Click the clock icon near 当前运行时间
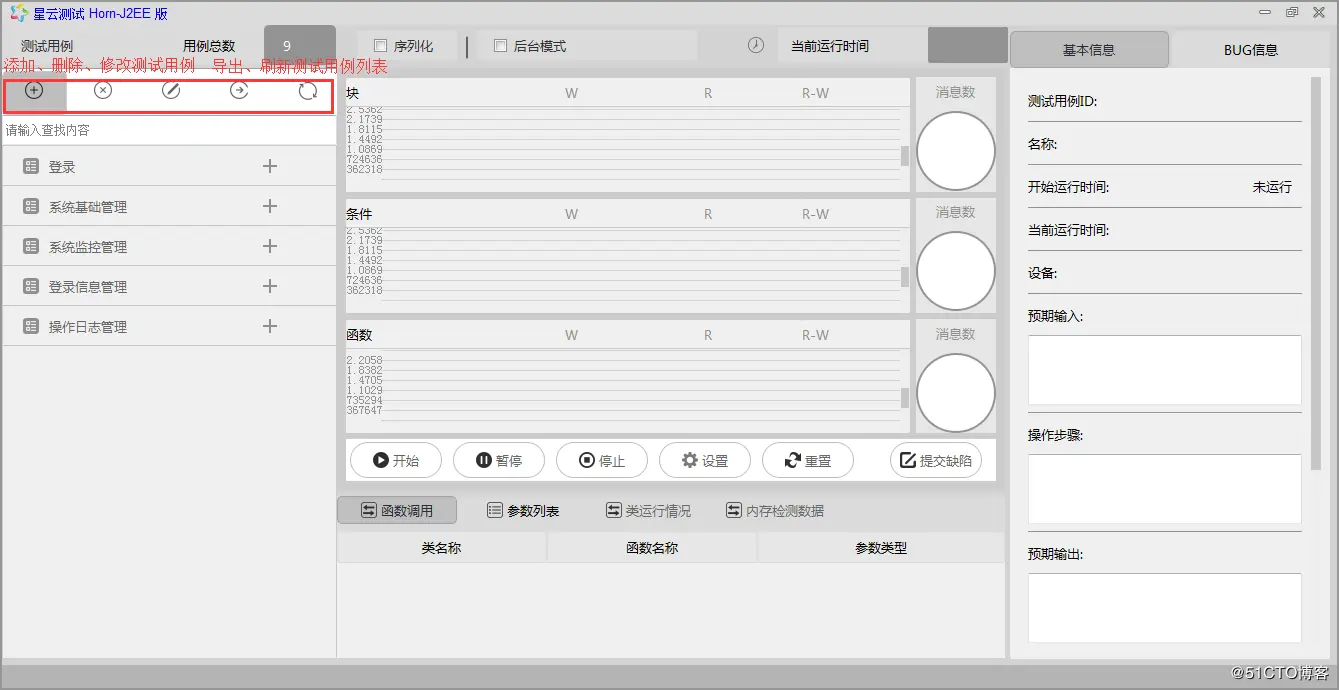Viewport: 1339px width, 690px height. coord(756,45)
